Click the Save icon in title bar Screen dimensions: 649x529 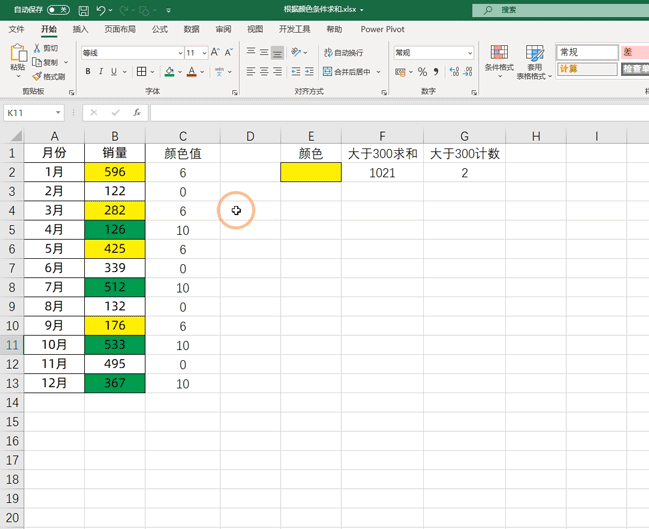click(84, 10)
